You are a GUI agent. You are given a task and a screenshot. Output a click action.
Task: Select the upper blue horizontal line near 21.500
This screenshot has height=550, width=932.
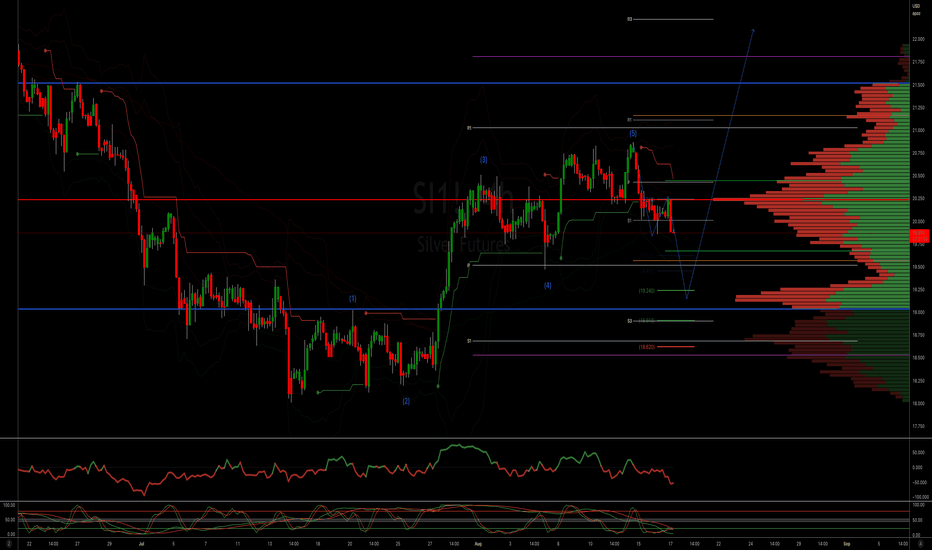coord(464,83)
